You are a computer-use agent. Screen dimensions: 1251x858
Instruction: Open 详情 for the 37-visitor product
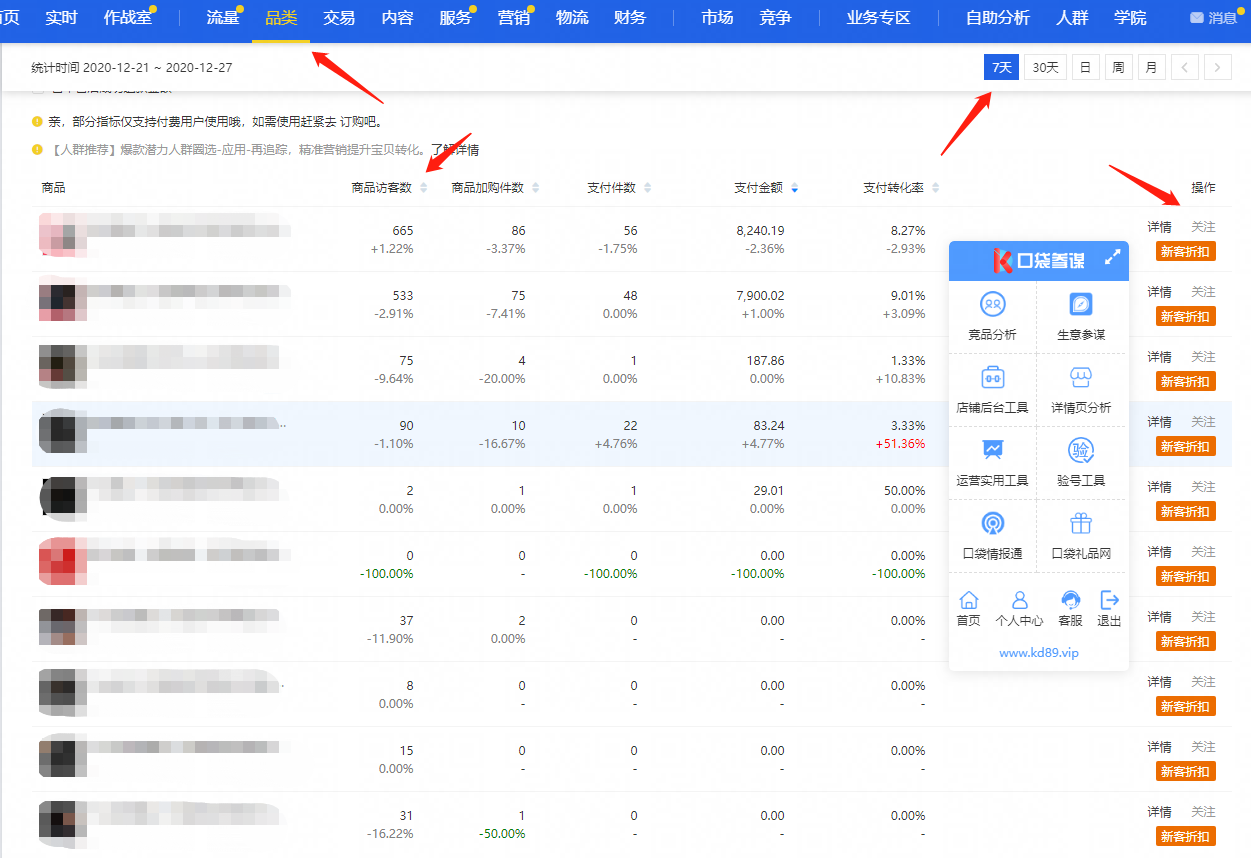point(1159,617)
